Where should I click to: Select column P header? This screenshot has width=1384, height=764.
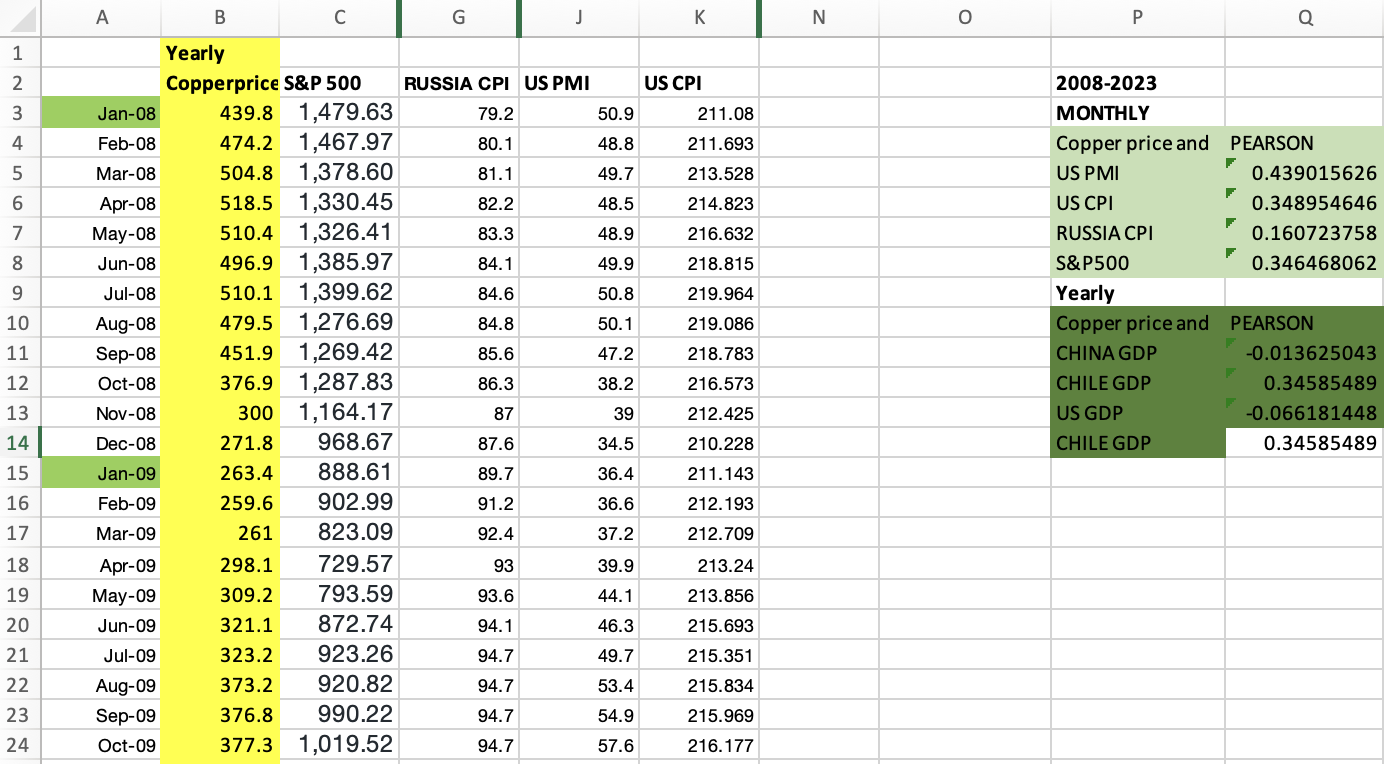point(1138,17)
